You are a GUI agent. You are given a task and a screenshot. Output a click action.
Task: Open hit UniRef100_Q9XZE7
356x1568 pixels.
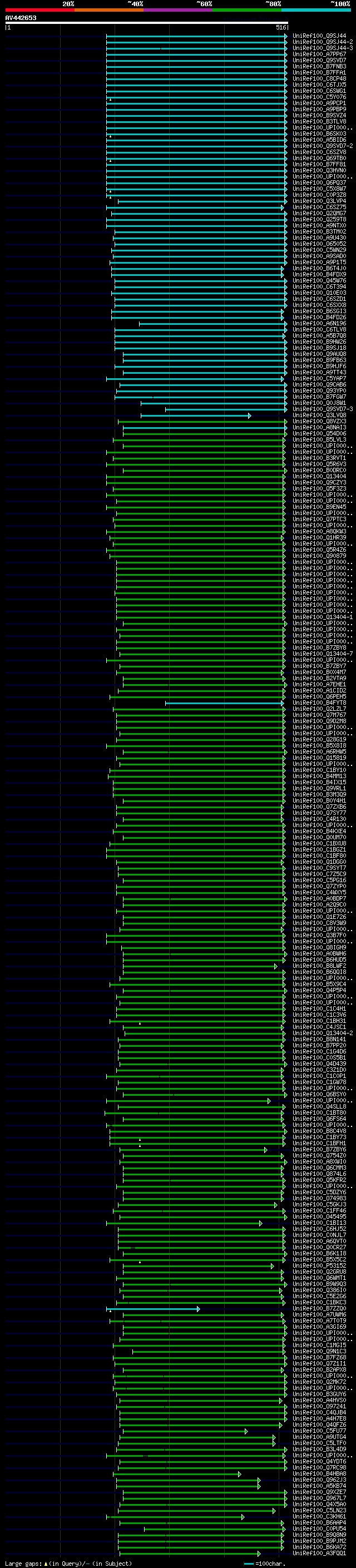click(319, 1492)
